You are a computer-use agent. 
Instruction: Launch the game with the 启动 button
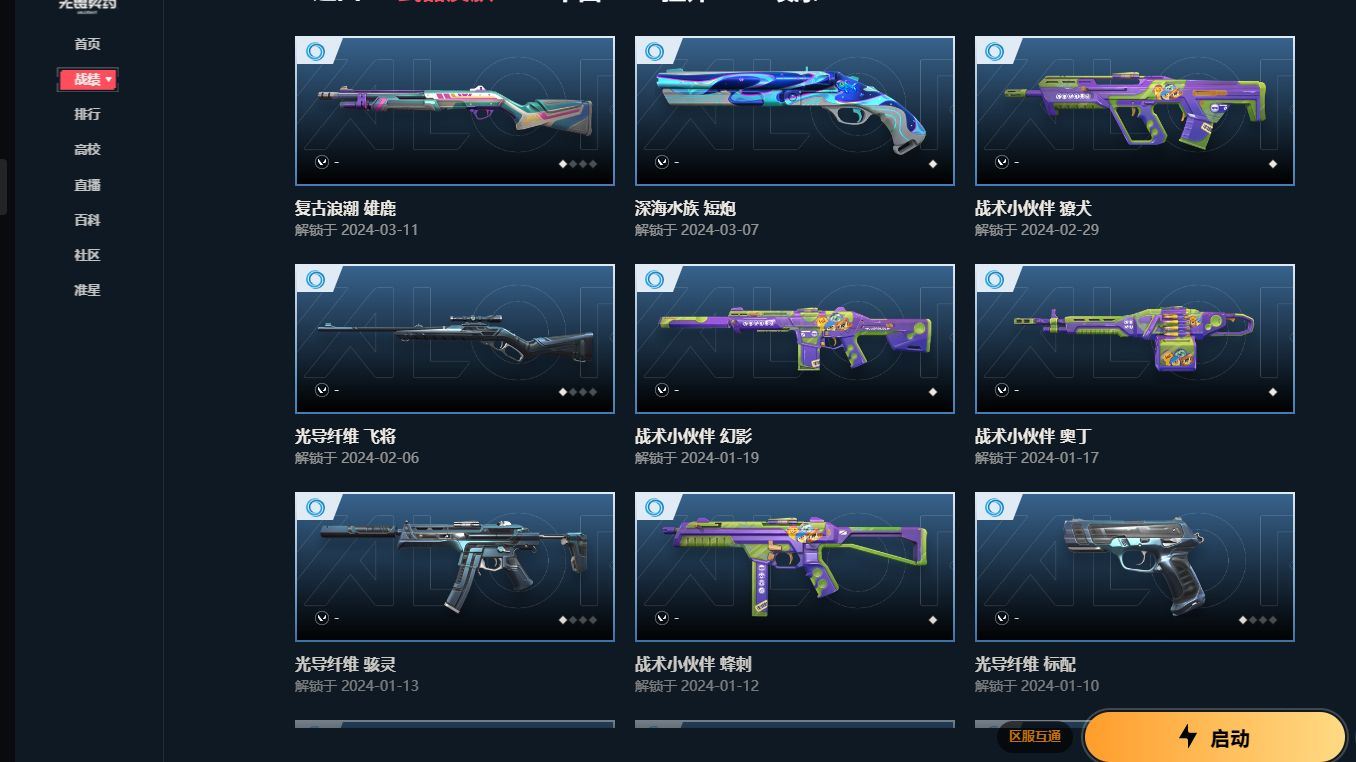point(1215,738)
